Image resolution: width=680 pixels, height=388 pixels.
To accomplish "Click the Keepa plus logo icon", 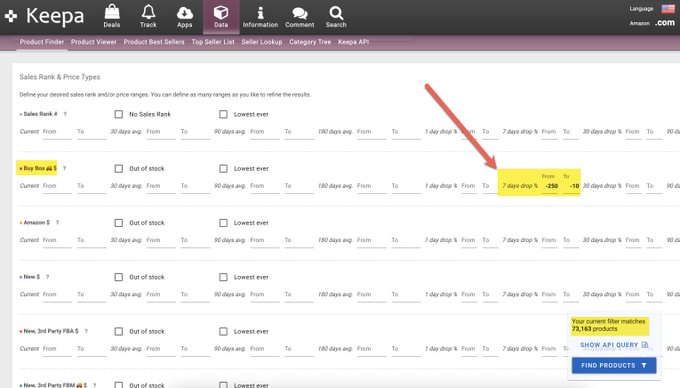I will [x=11, y=16].
